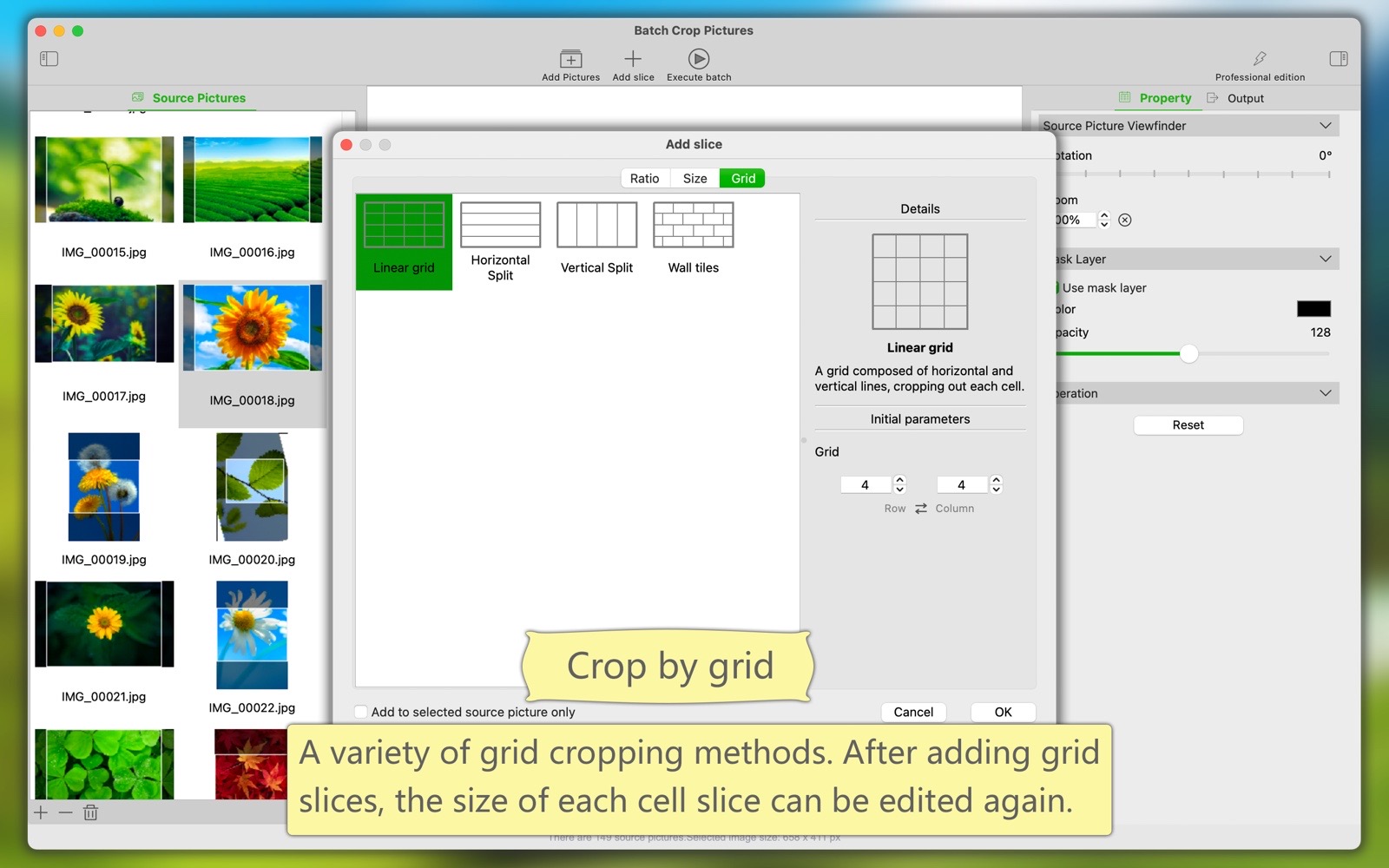Viewport: 1389px width, 868px height.
Task: Open the Output tab
Action: (1245, 98)
